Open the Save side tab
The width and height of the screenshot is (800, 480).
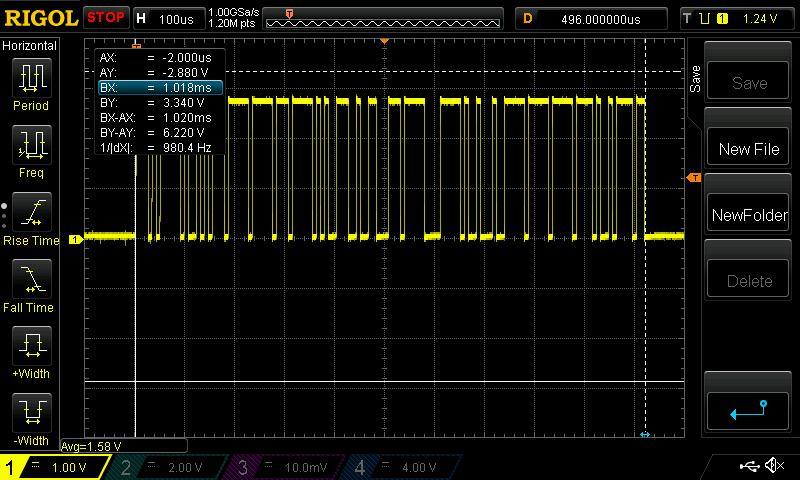696,81
